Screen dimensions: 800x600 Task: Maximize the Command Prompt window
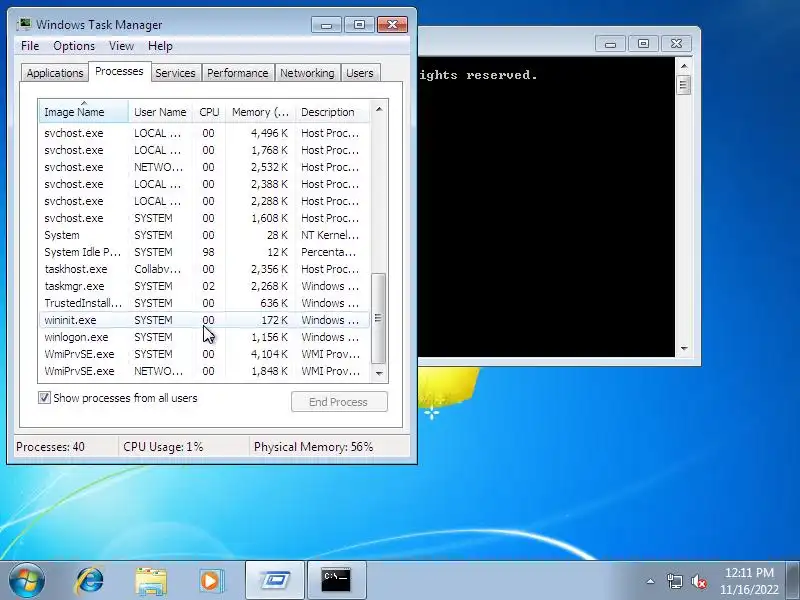point(643,44)
